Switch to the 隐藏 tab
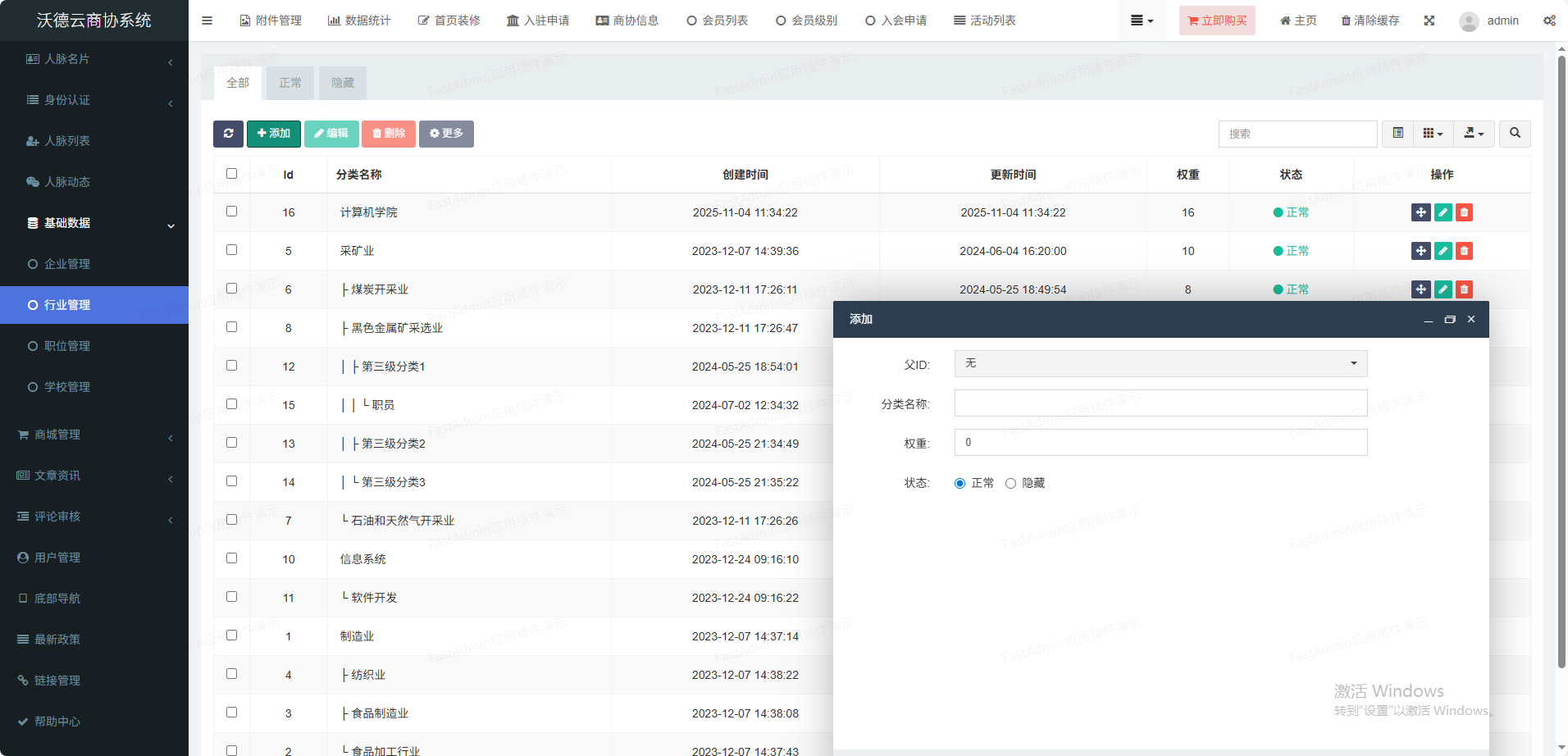Viewport: 1568px width, 756px height. coord(342,83)
